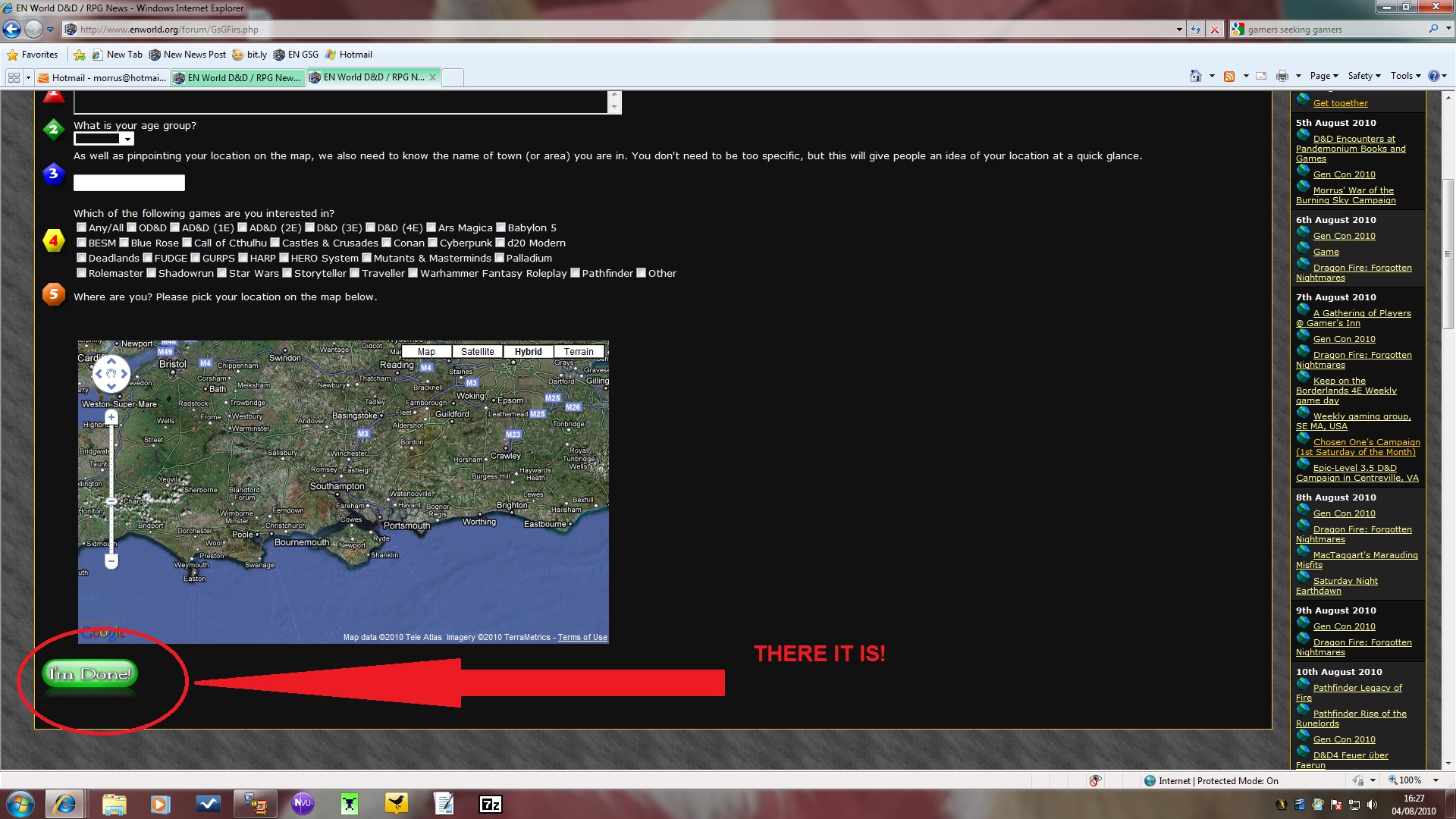Check the Other game checkbox
1456x819 pixels.
point(641,273)
